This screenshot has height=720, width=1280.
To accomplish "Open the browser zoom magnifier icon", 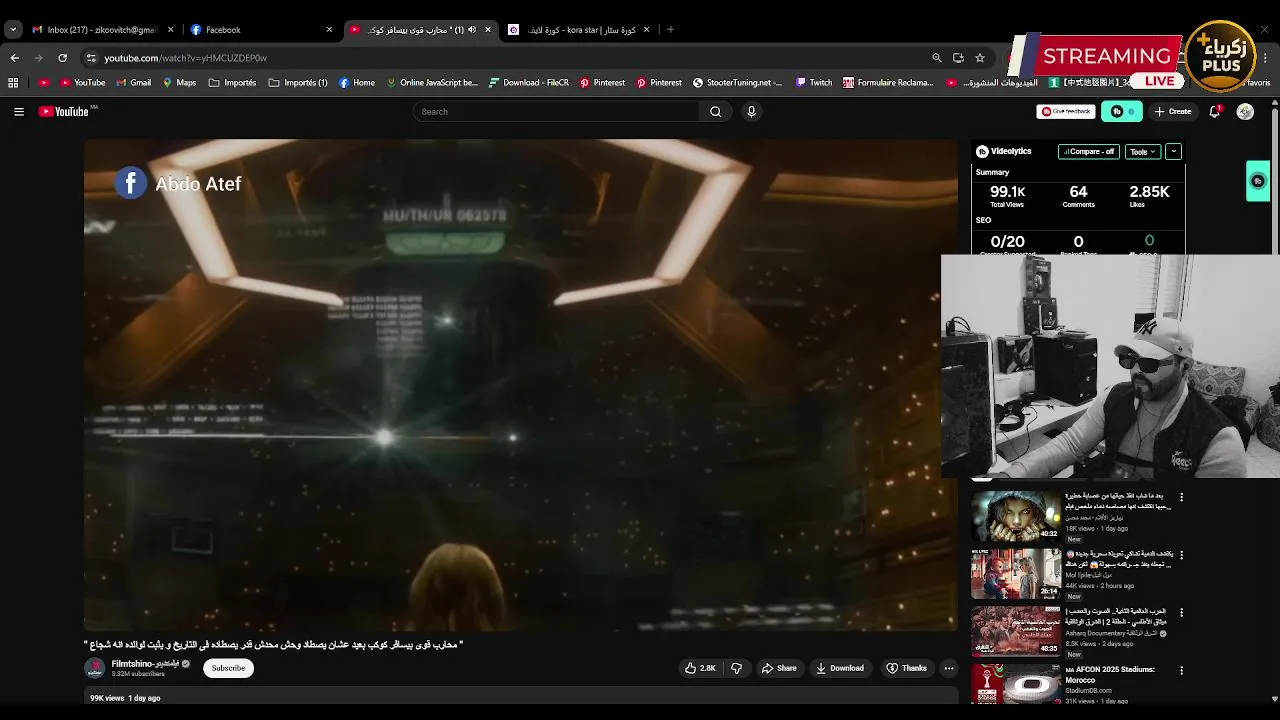I will click(x=936, y=58).
